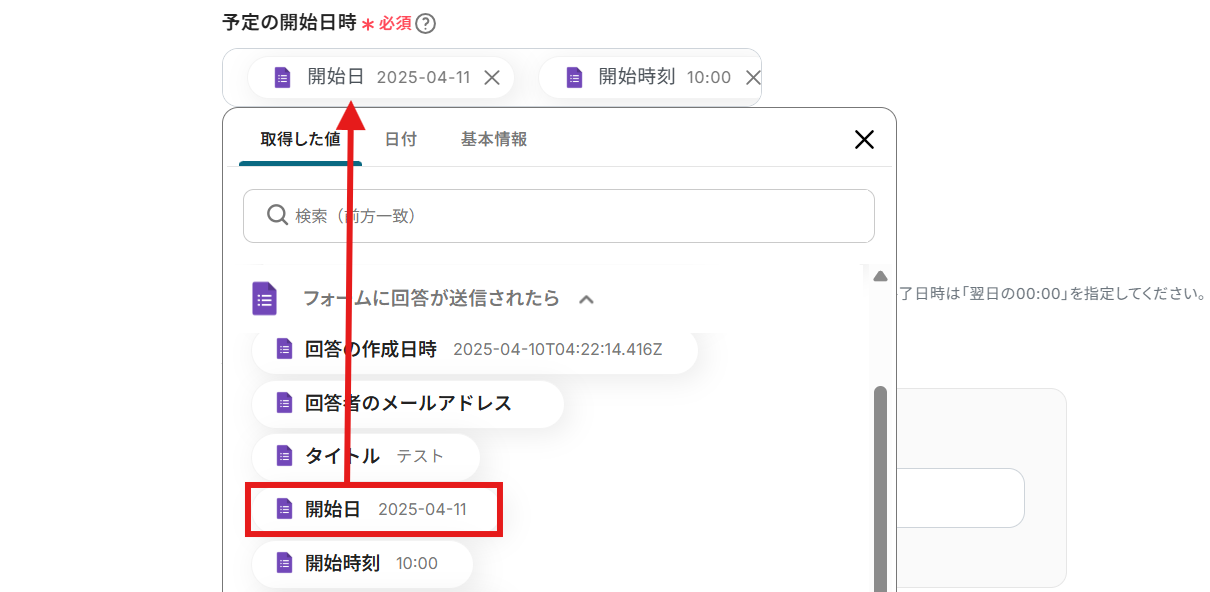Open the 基本情報 tab

tap(494, 140)
